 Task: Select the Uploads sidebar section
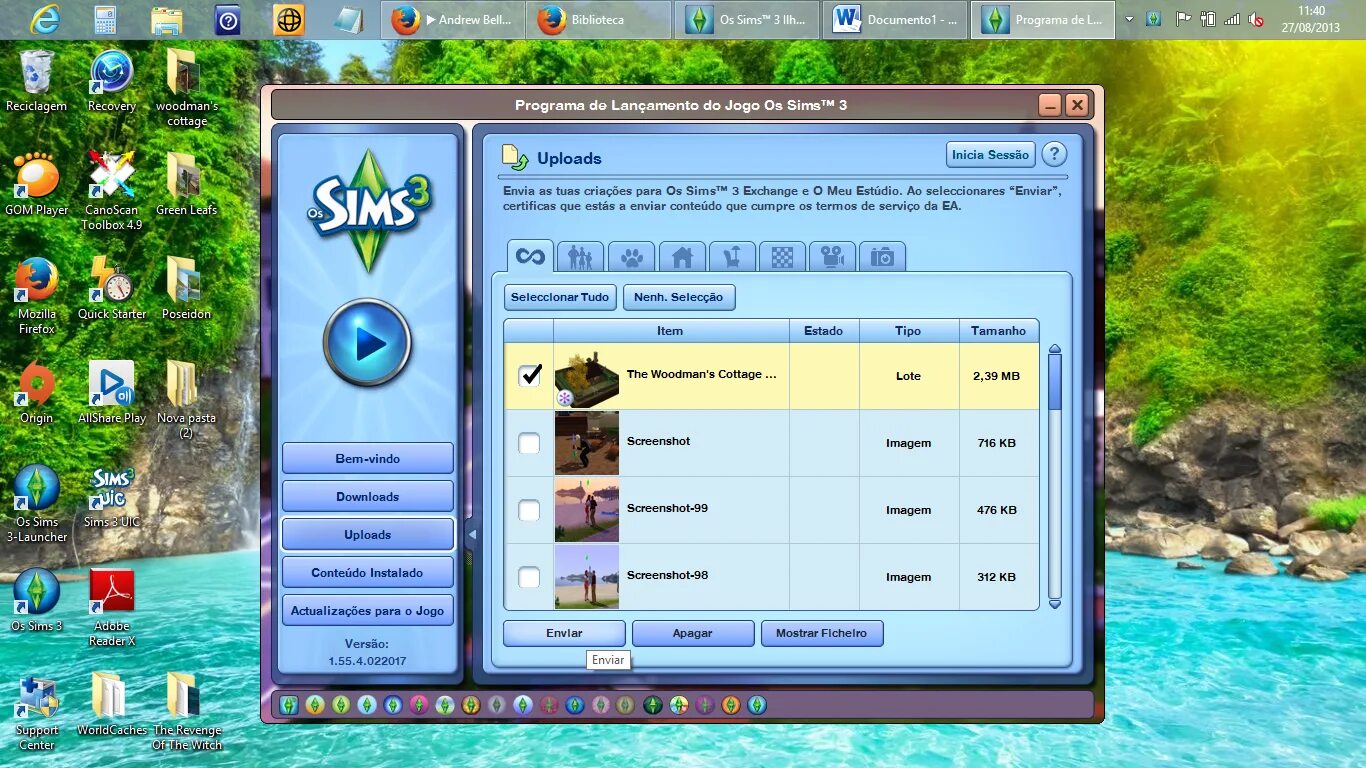[x=367, y=535]
